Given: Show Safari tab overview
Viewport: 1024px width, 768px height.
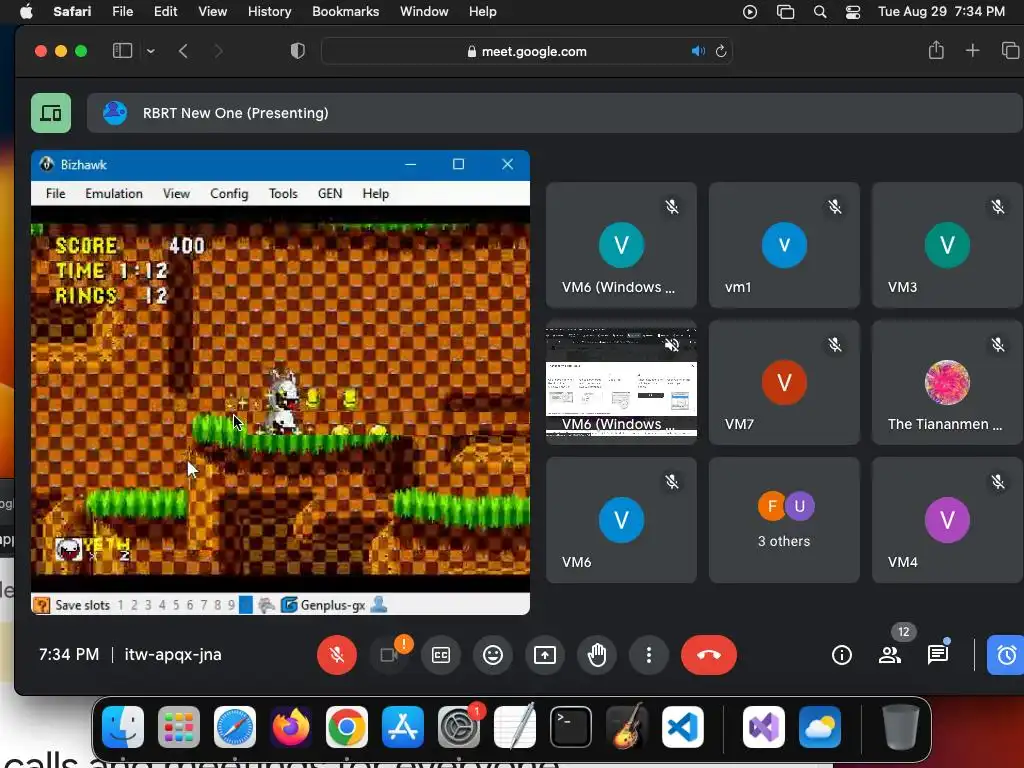Looking at the screenshot, I should 1010,50.
